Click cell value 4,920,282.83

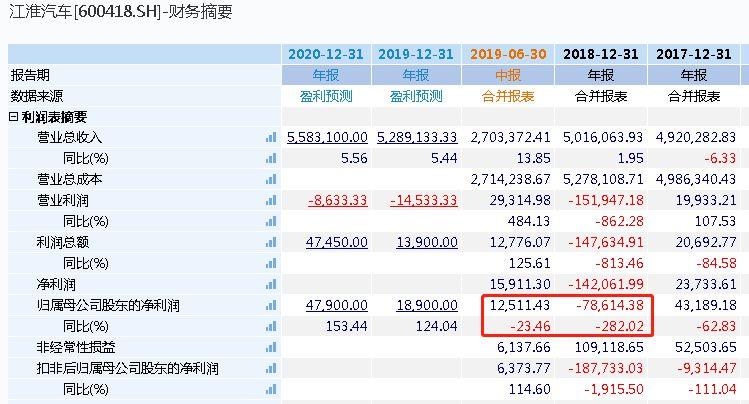click(x=696, y=138)
